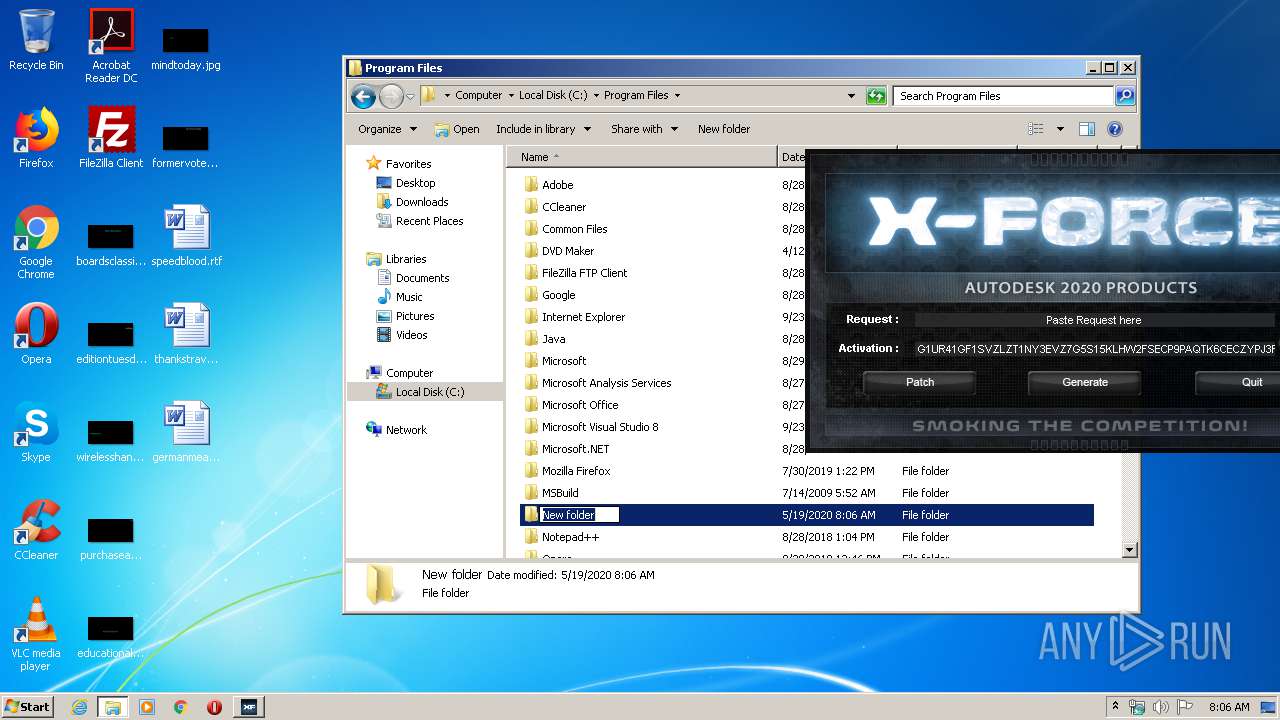
Task: Open VLC media player desktop shortcut
Action: [x=36, y=634]
